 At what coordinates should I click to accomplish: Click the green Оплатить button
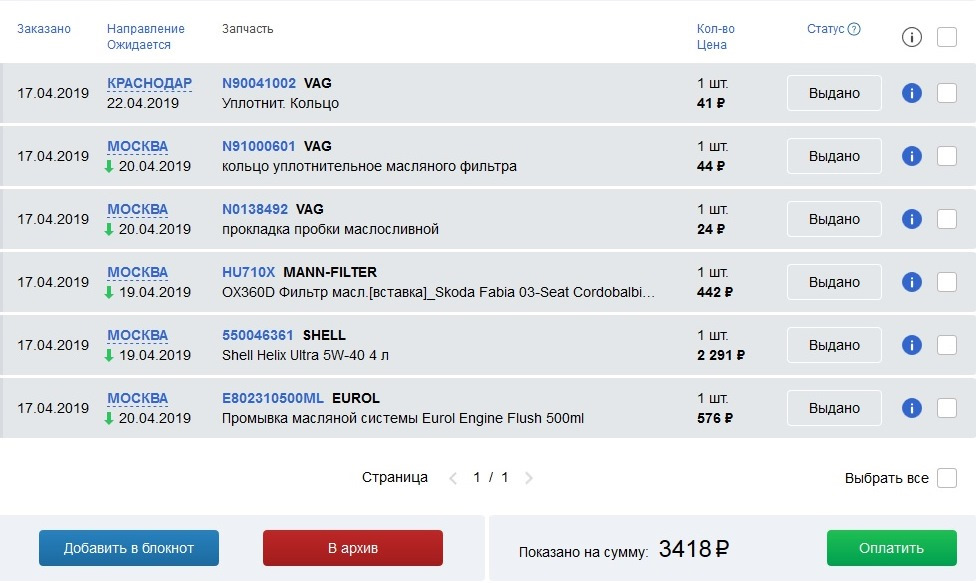[891, 548]
